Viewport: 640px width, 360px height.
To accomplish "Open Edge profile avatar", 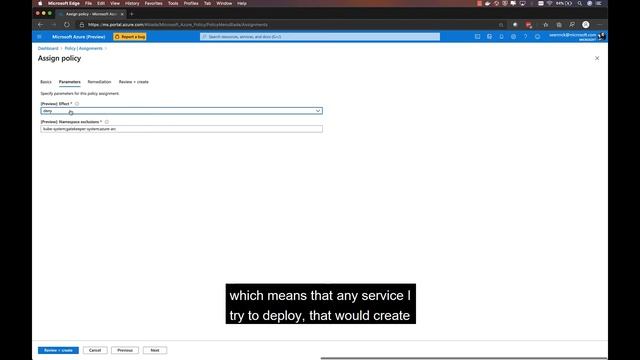I will coord(586,24).
